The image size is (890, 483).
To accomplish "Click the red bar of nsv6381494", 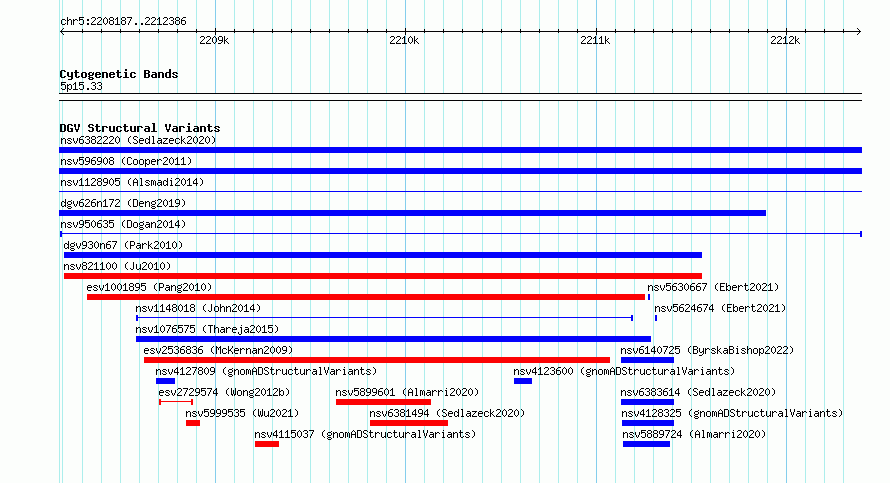I will point(409,423).
